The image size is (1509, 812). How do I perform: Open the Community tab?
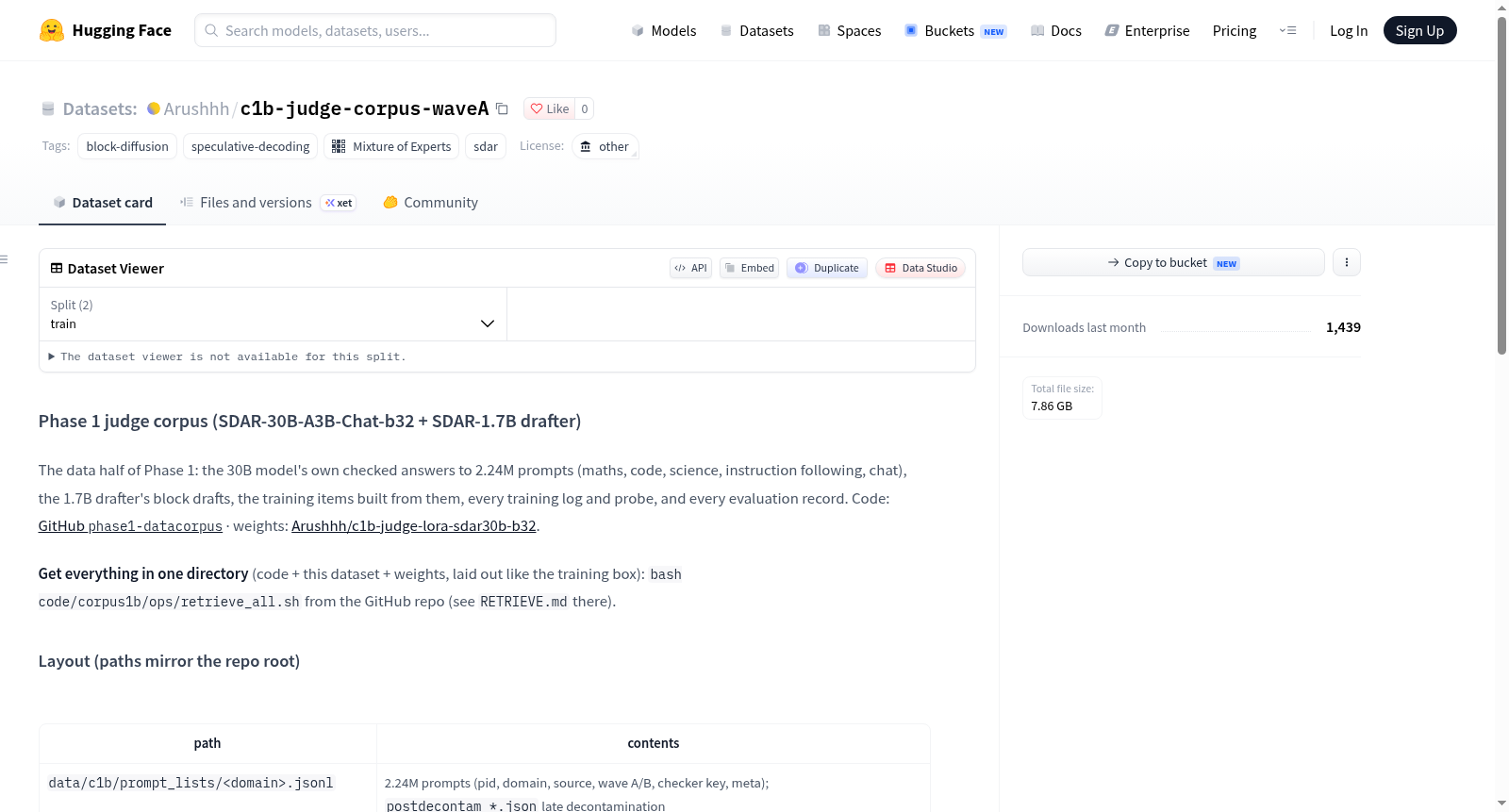(430, 203)
